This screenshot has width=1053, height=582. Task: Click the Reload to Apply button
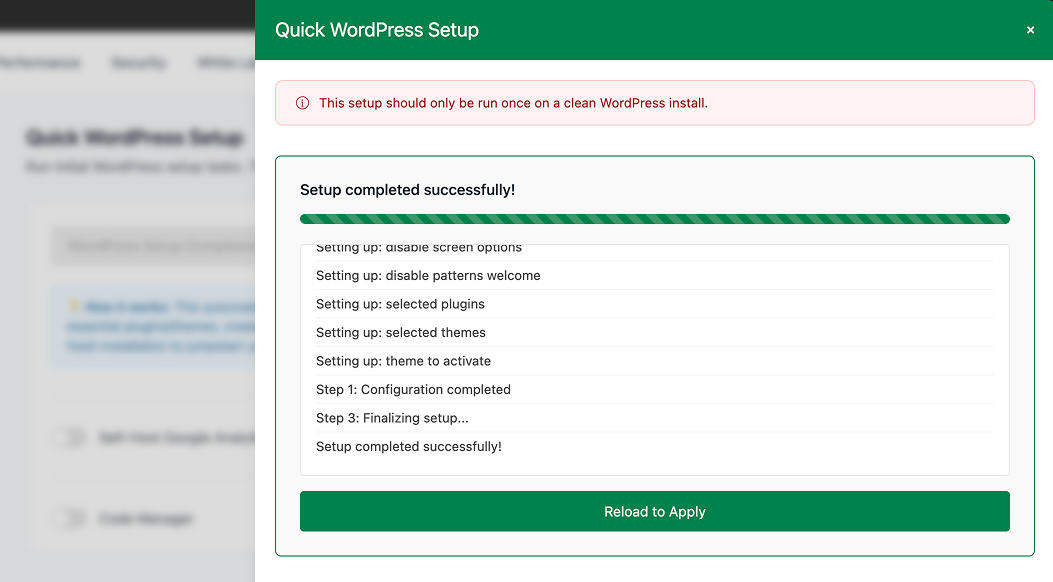pyautogui.click(x=655, y=512)
